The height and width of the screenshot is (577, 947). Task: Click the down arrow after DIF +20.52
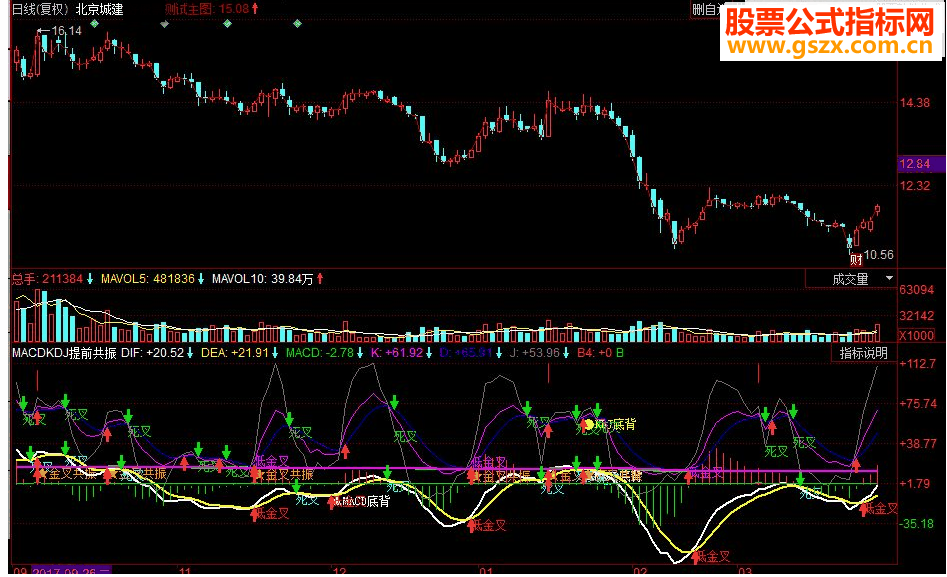pyautogui.click(x=190, y=352)
